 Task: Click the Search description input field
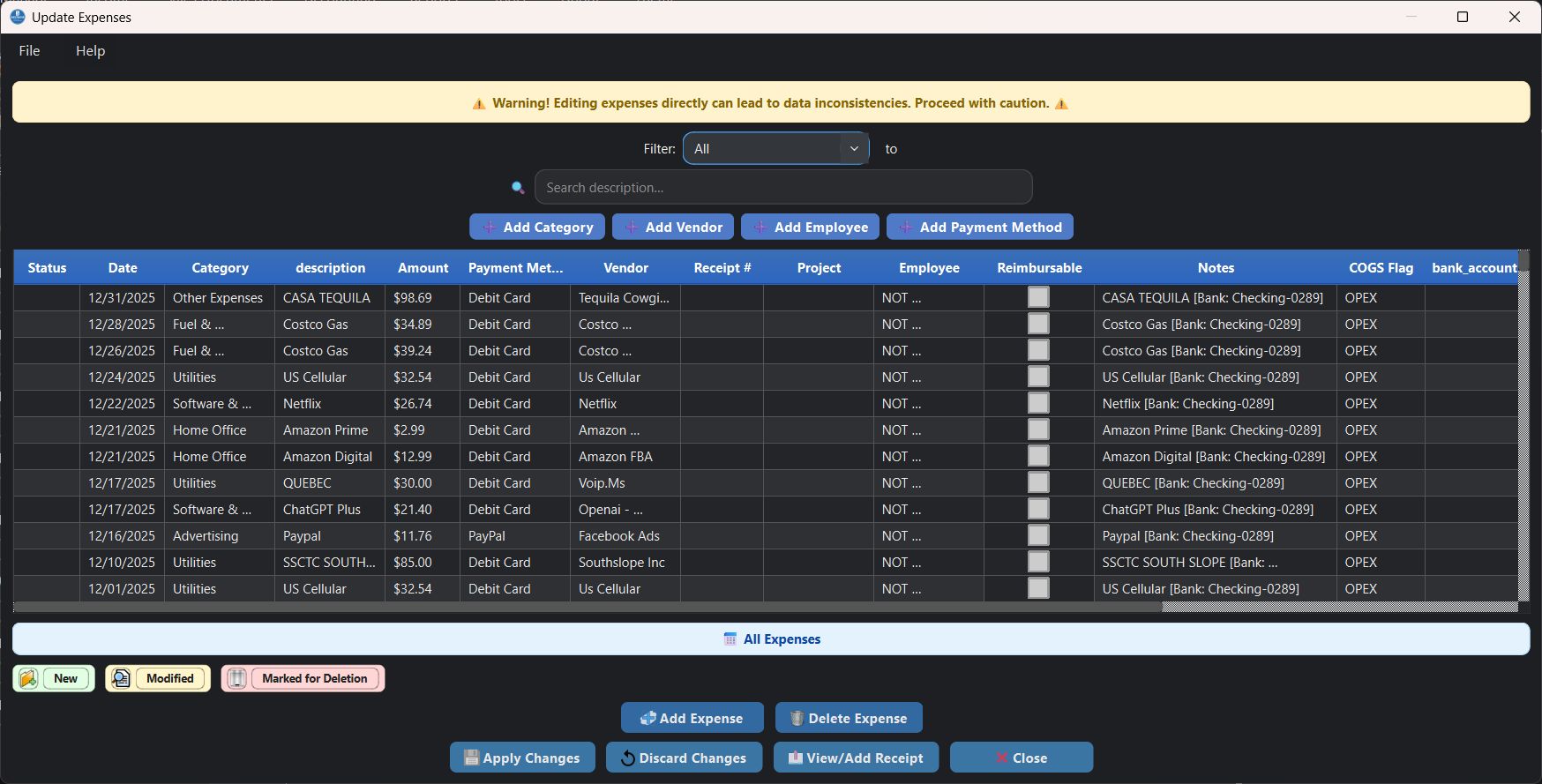click(x=783, y=187)
